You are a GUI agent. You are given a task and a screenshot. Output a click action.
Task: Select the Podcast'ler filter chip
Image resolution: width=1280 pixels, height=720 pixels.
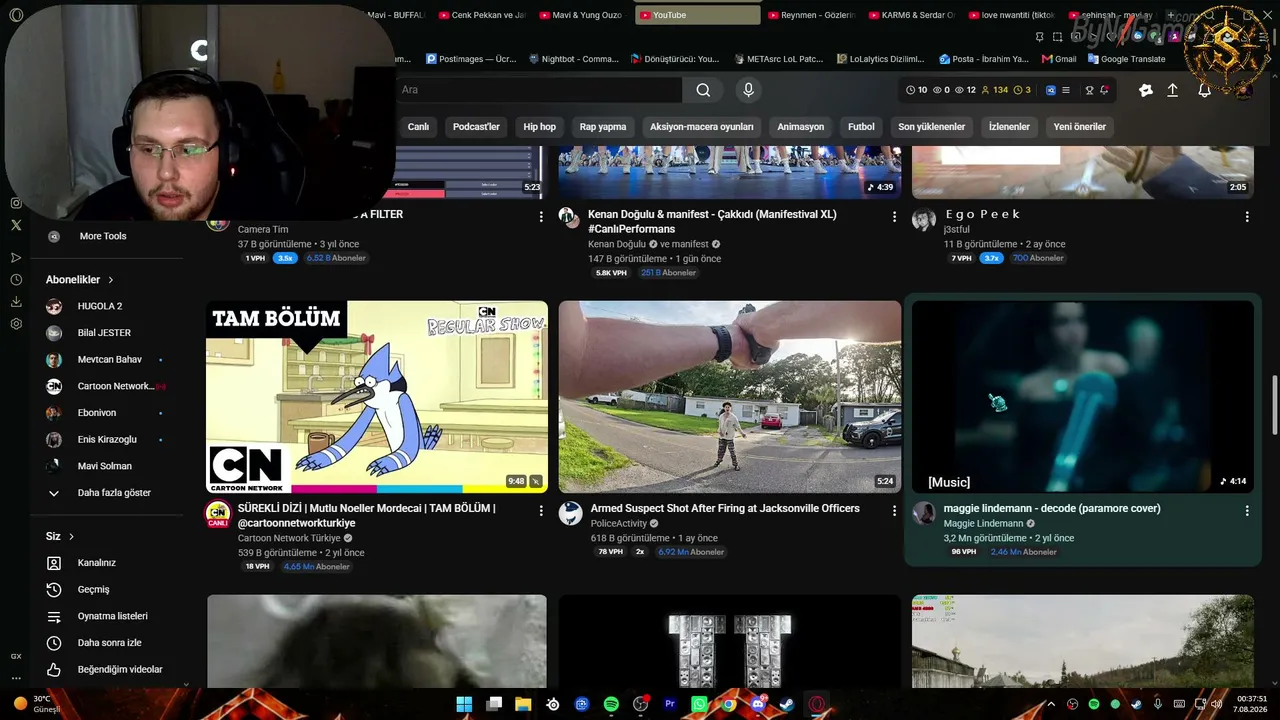476,127
